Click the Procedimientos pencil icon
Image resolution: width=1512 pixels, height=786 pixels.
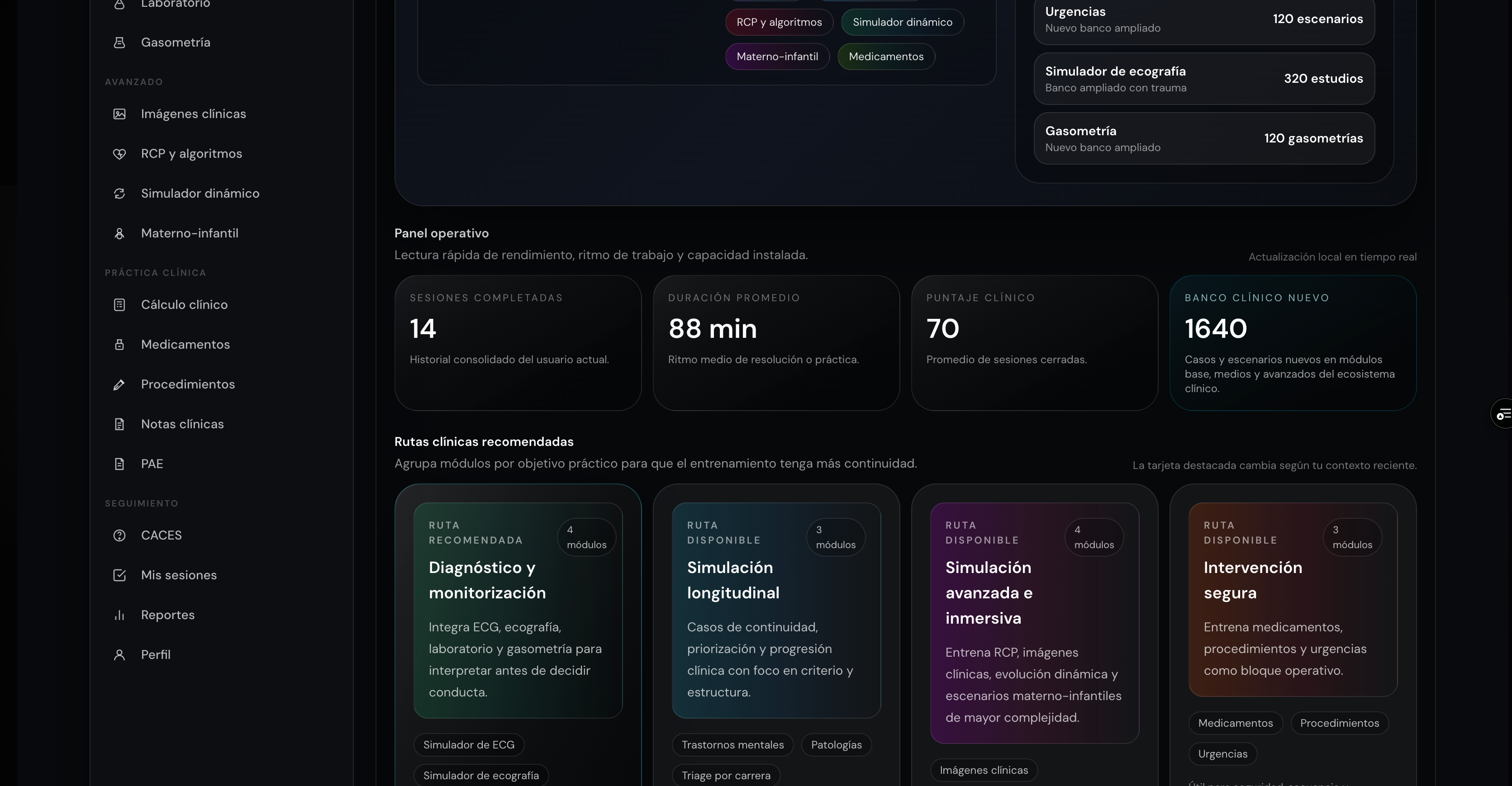119,385
